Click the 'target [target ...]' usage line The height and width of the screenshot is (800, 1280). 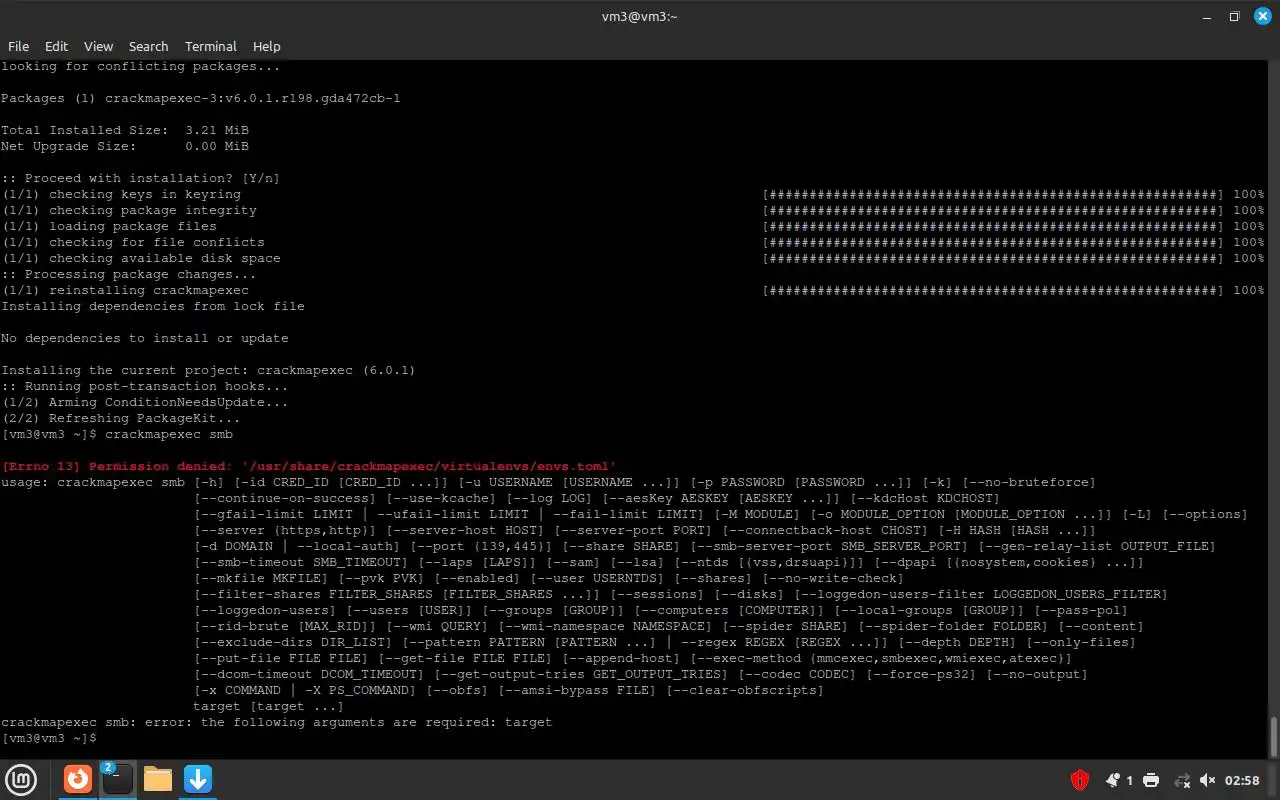(x=268, y=706)
